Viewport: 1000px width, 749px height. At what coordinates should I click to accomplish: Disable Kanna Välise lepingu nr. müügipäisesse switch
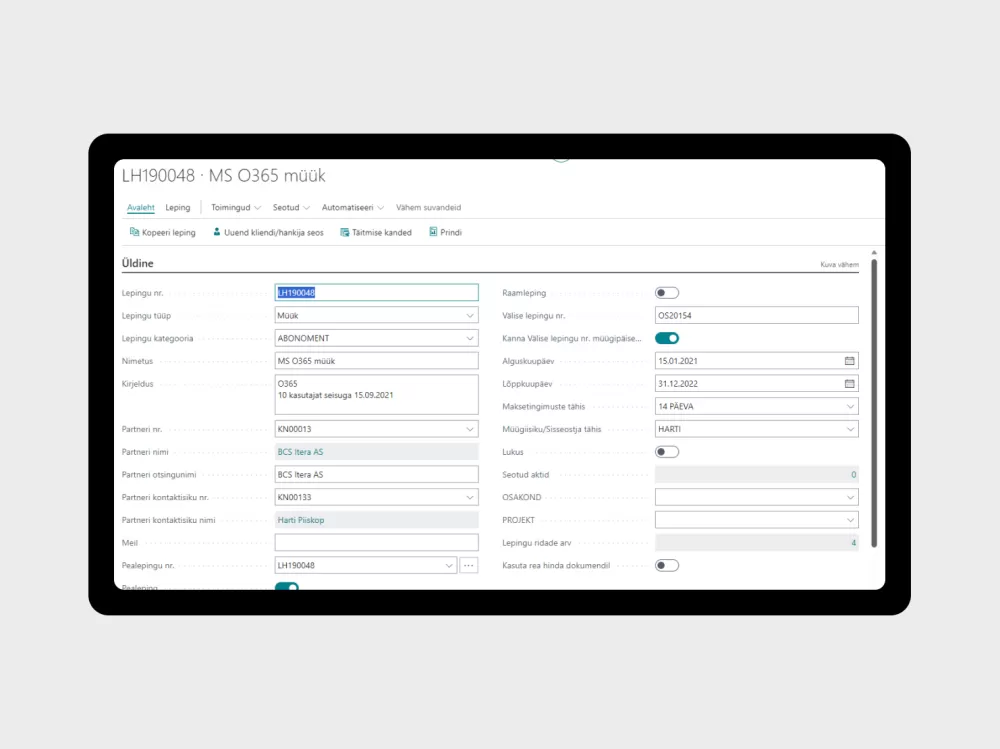(x=667, y=338)
